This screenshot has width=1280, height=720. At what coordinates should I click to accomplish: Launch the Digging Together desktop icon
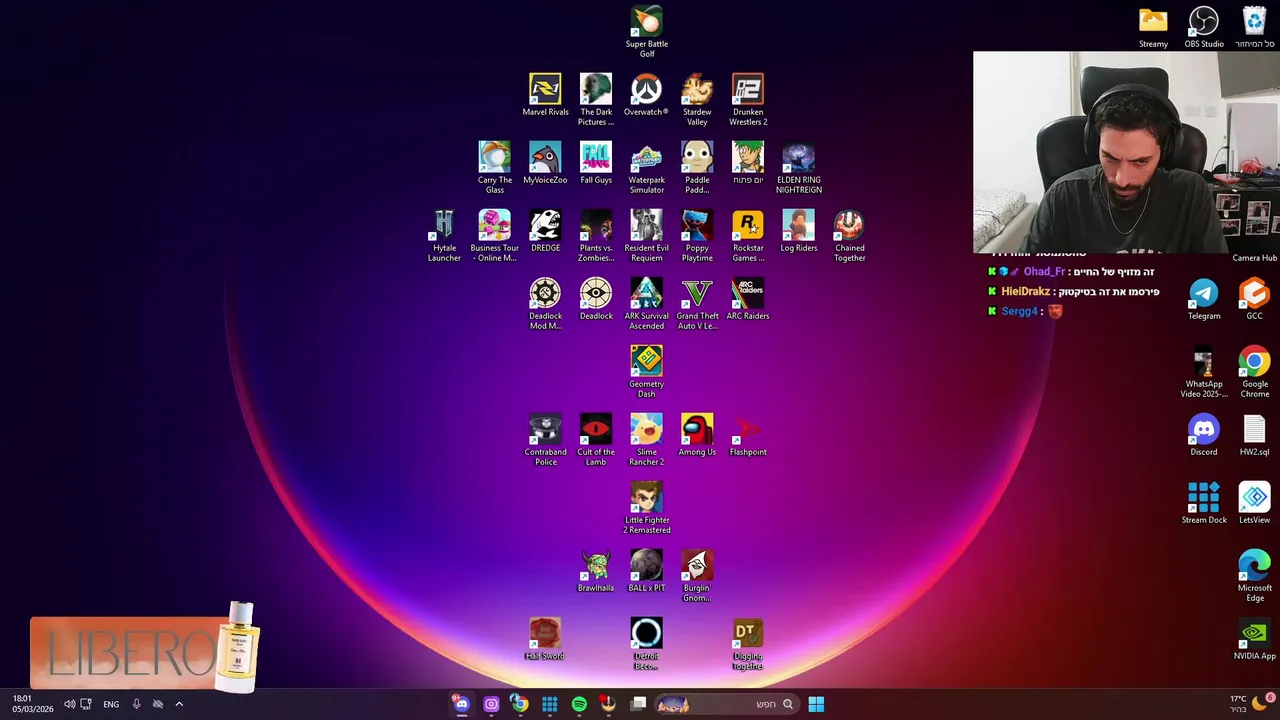pyautogui.click(x=748, y=643)
